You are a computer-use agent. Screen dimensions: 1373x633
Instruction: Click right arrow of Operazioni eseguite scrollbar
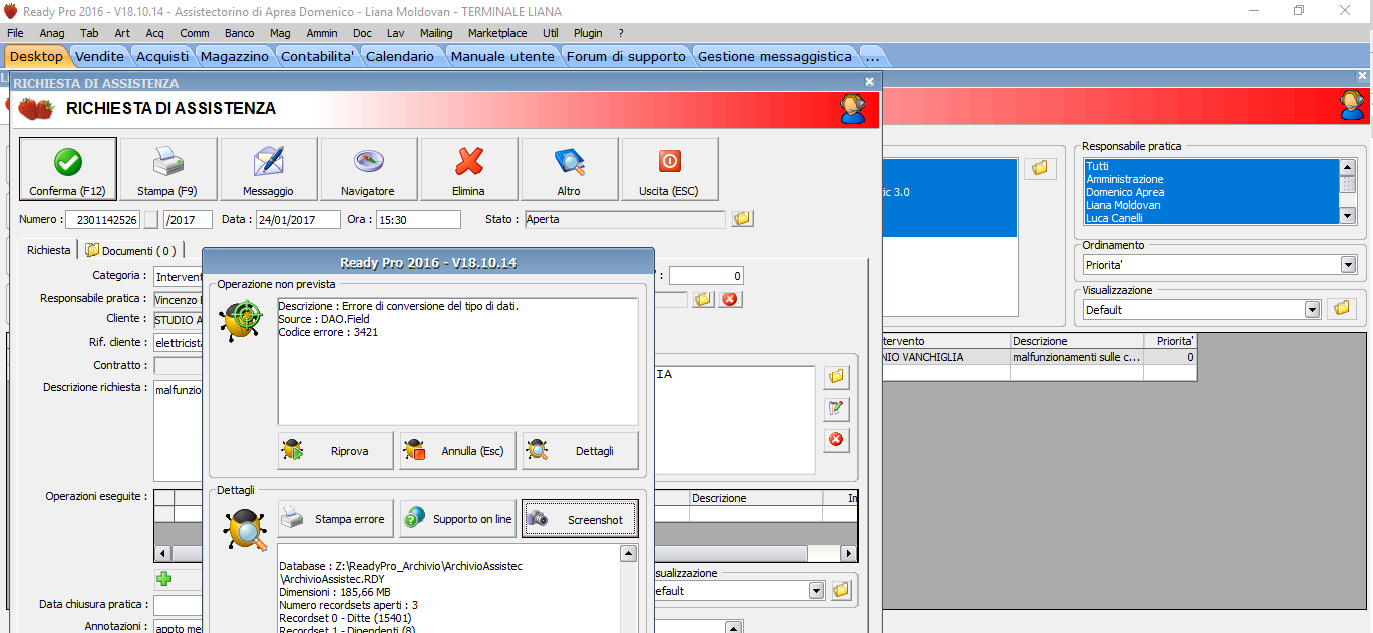(x=848, y=553)
